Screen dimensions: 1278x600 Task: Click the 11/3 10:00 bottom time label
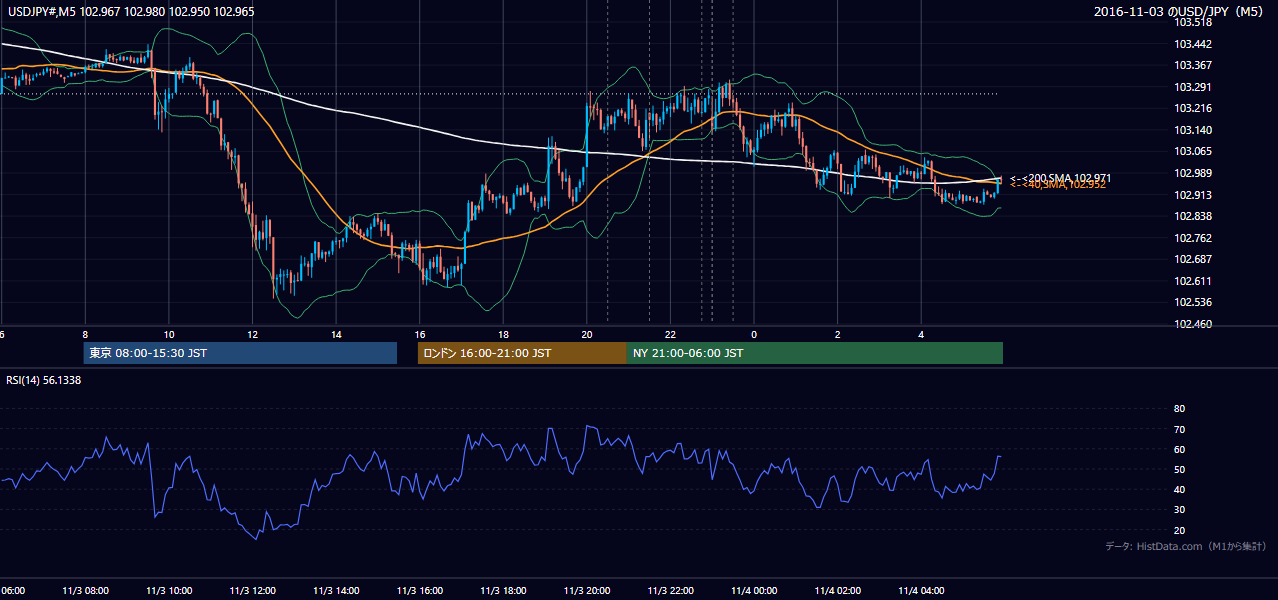pyautogui.click(x=168, y=590)
